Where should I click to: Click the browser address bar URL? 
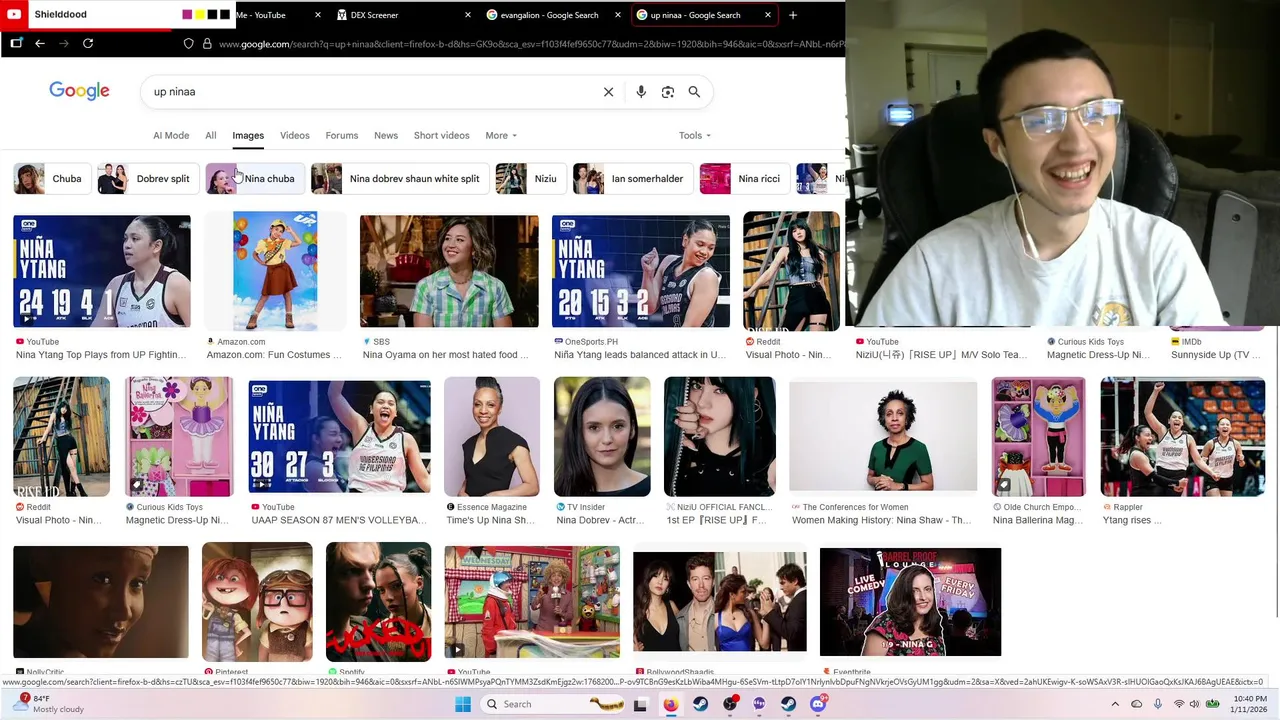coord(530,44)
